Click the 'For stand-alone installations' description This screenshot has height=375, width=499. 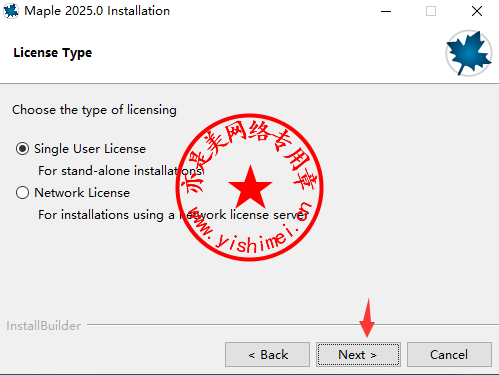coord(120,171)
